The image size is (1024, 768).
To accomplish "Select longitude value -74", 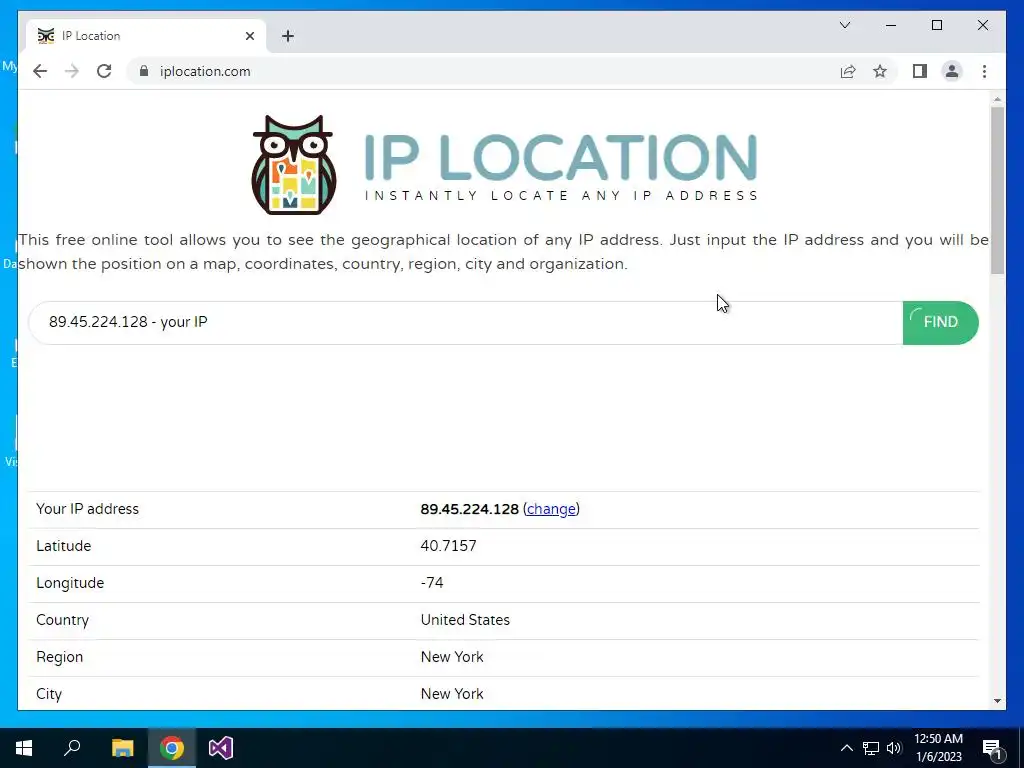I will click(x=432, y=583).
